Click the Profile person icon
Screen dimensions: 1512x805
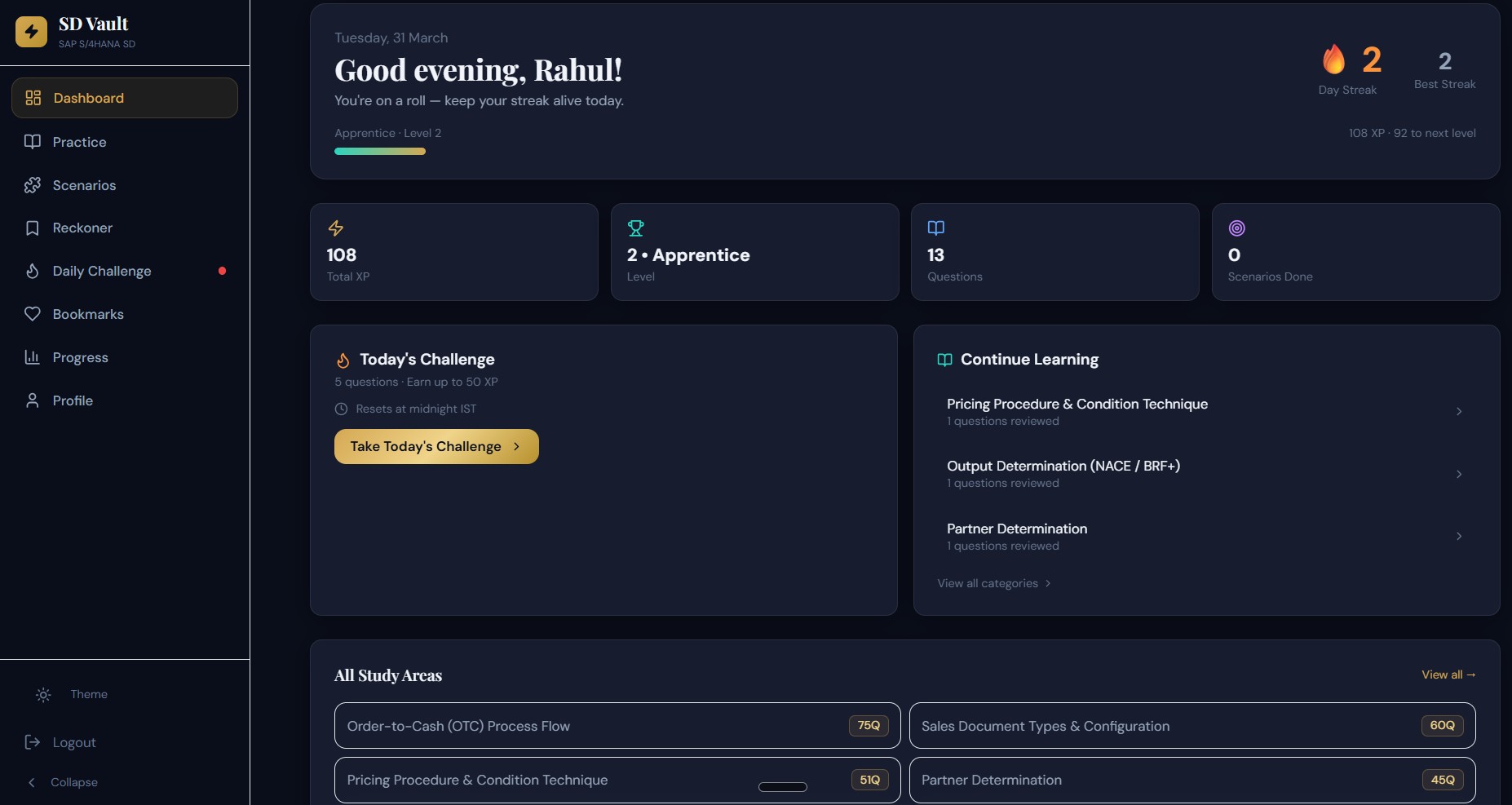click(33, 400)
